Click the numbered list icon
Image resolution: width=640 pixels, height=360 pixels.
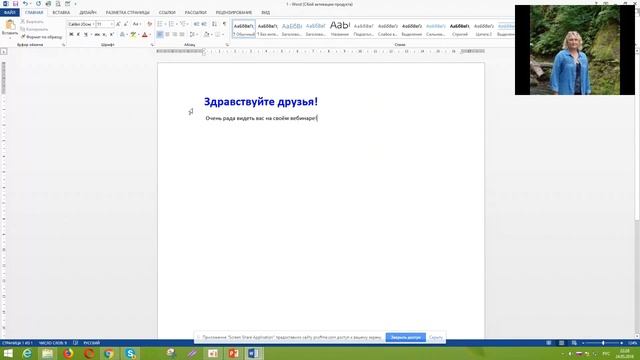171,24
